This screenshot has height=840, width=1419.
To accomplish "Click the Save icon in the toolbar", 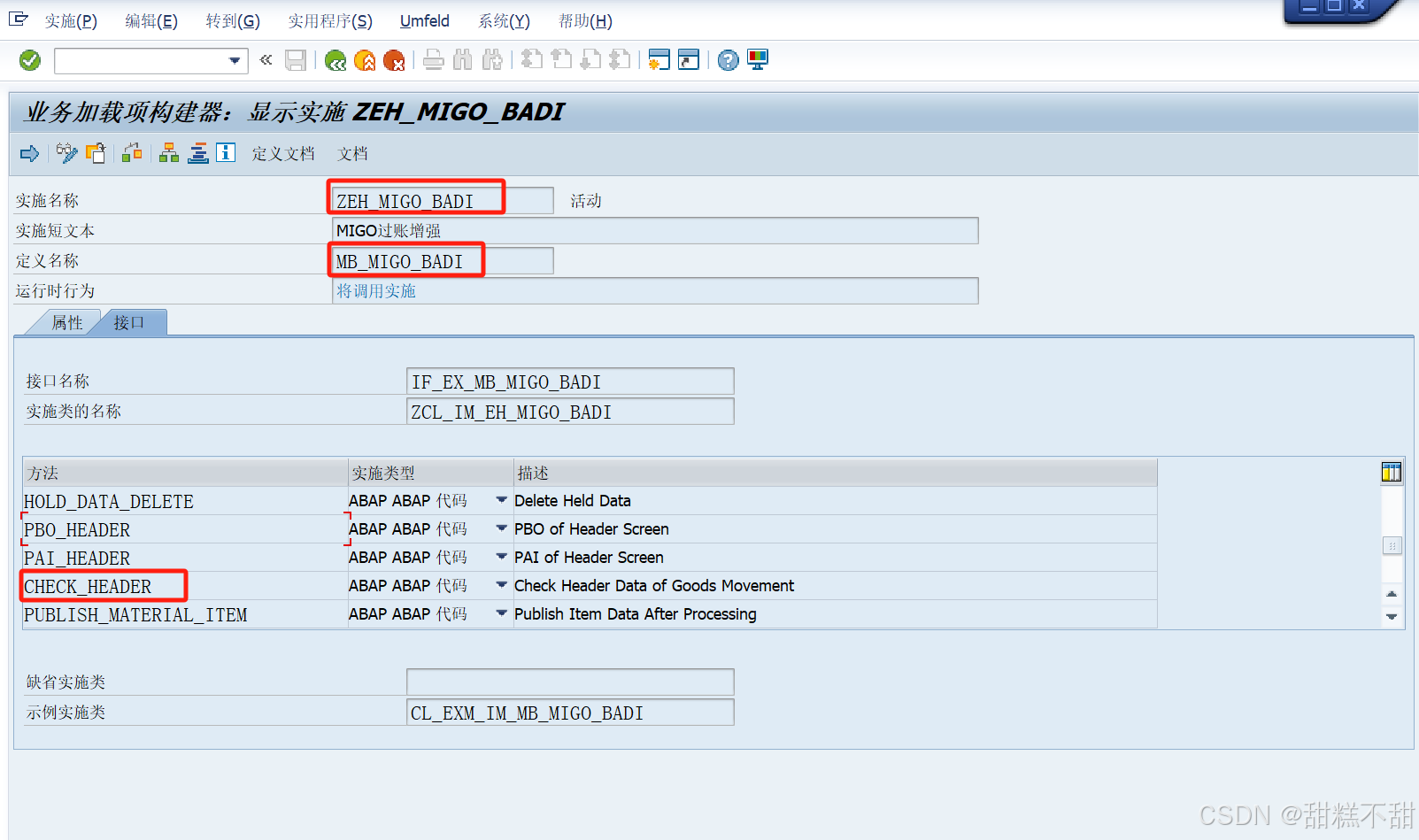I will click(x=296, y=59).
